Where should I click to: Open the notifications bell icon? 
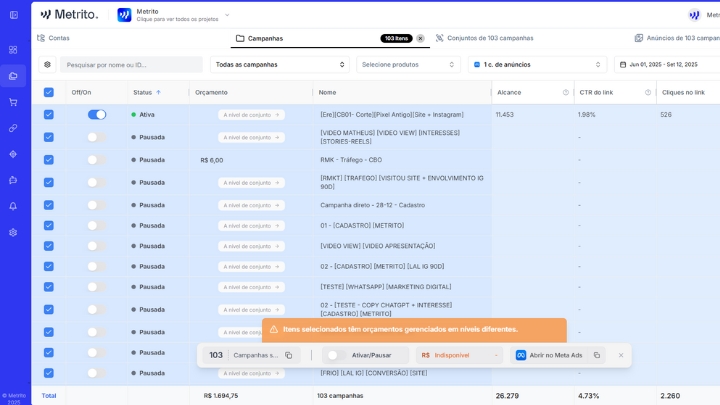tap(13, 206)
